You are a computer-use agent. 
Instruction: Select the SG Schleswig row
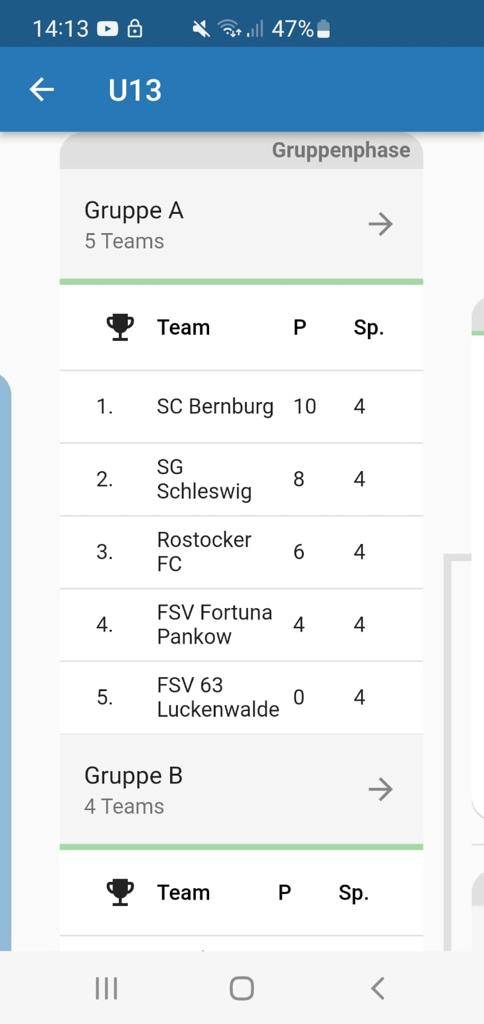(241, 479)
